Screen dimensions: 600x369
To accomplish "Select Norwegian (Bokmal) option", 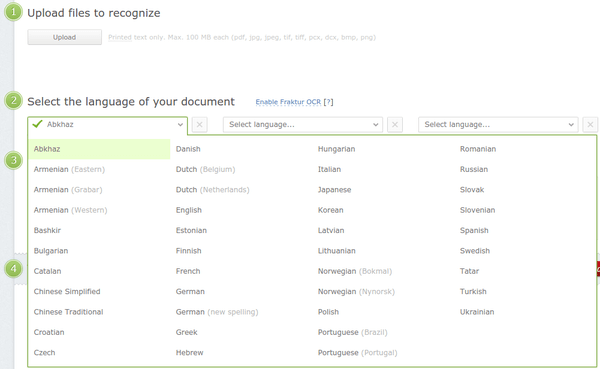I will [x=355, y=271].
